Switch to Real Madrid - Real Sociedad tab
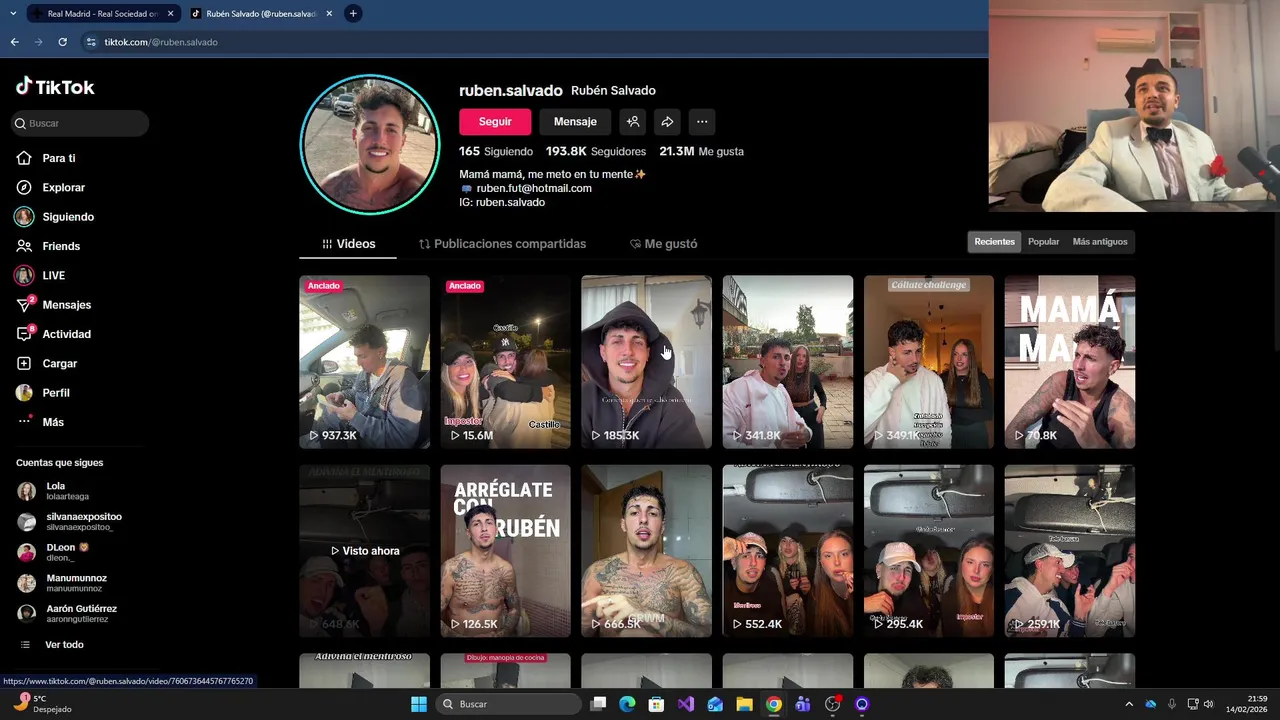The height and width of the screenshot is (720, 1280). [x=102, y=14]
